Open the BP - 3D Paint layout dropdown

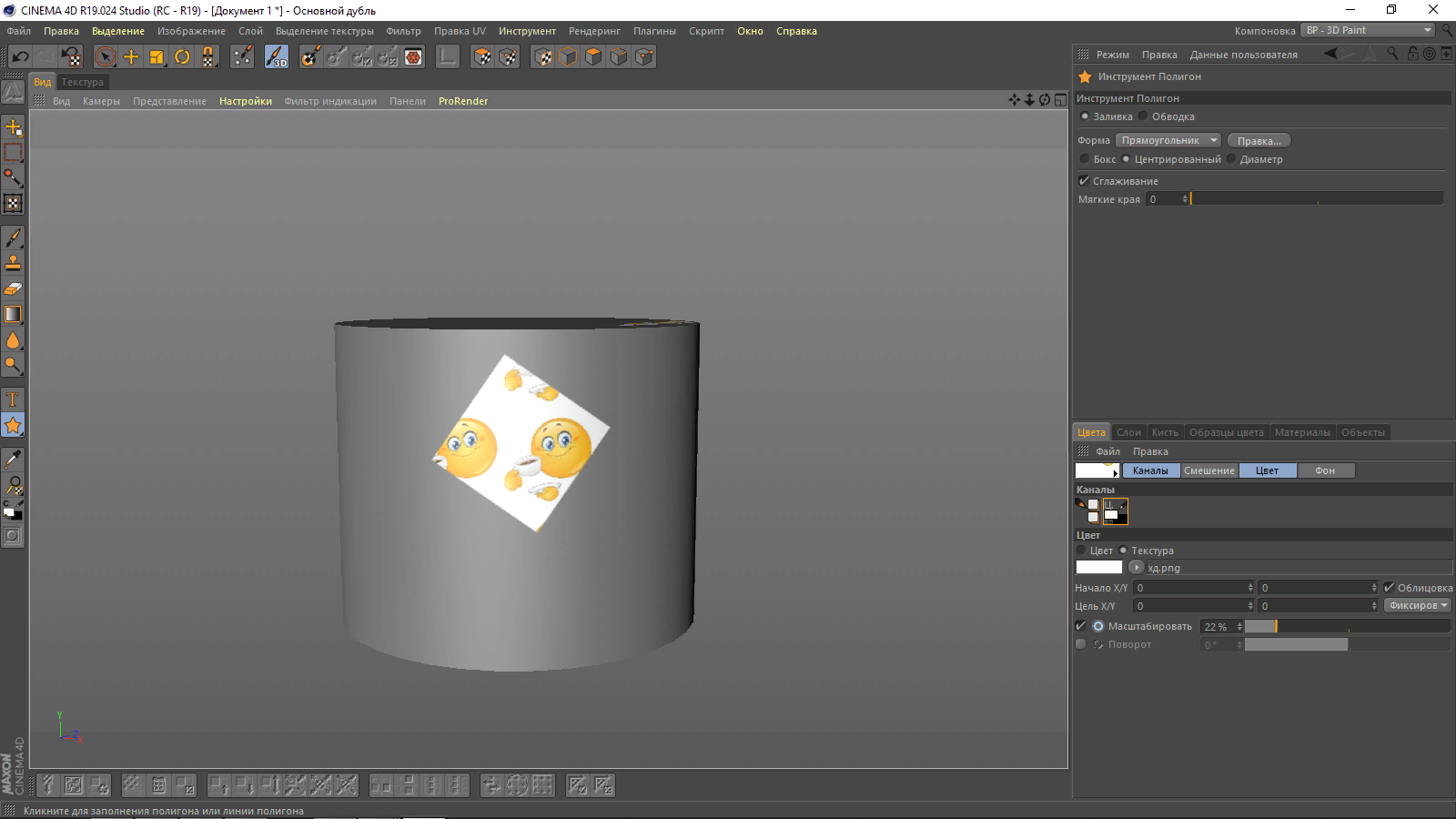click(1367, 30)
